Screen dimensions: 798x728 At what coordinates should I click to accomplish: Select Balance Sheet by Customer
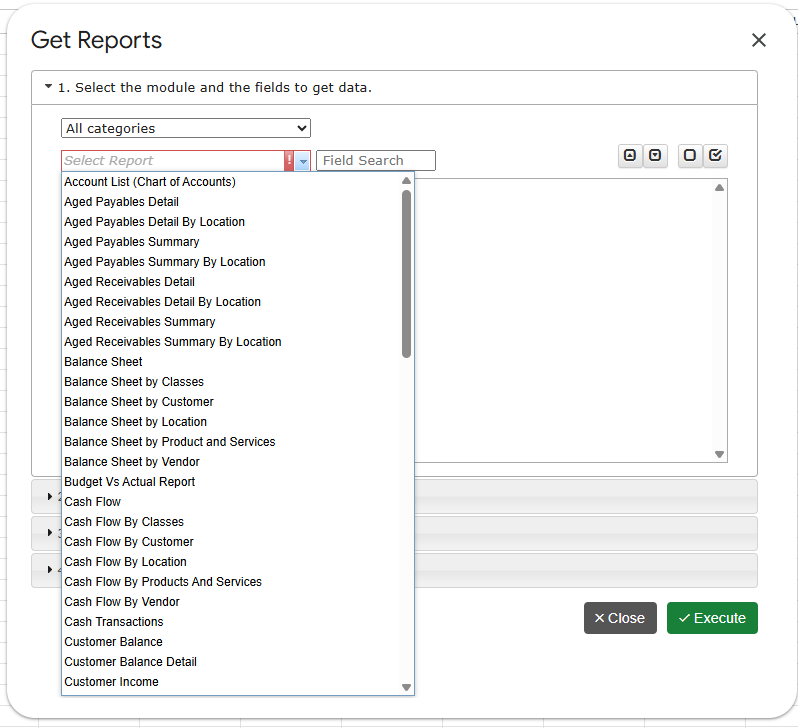pos(232,402)
